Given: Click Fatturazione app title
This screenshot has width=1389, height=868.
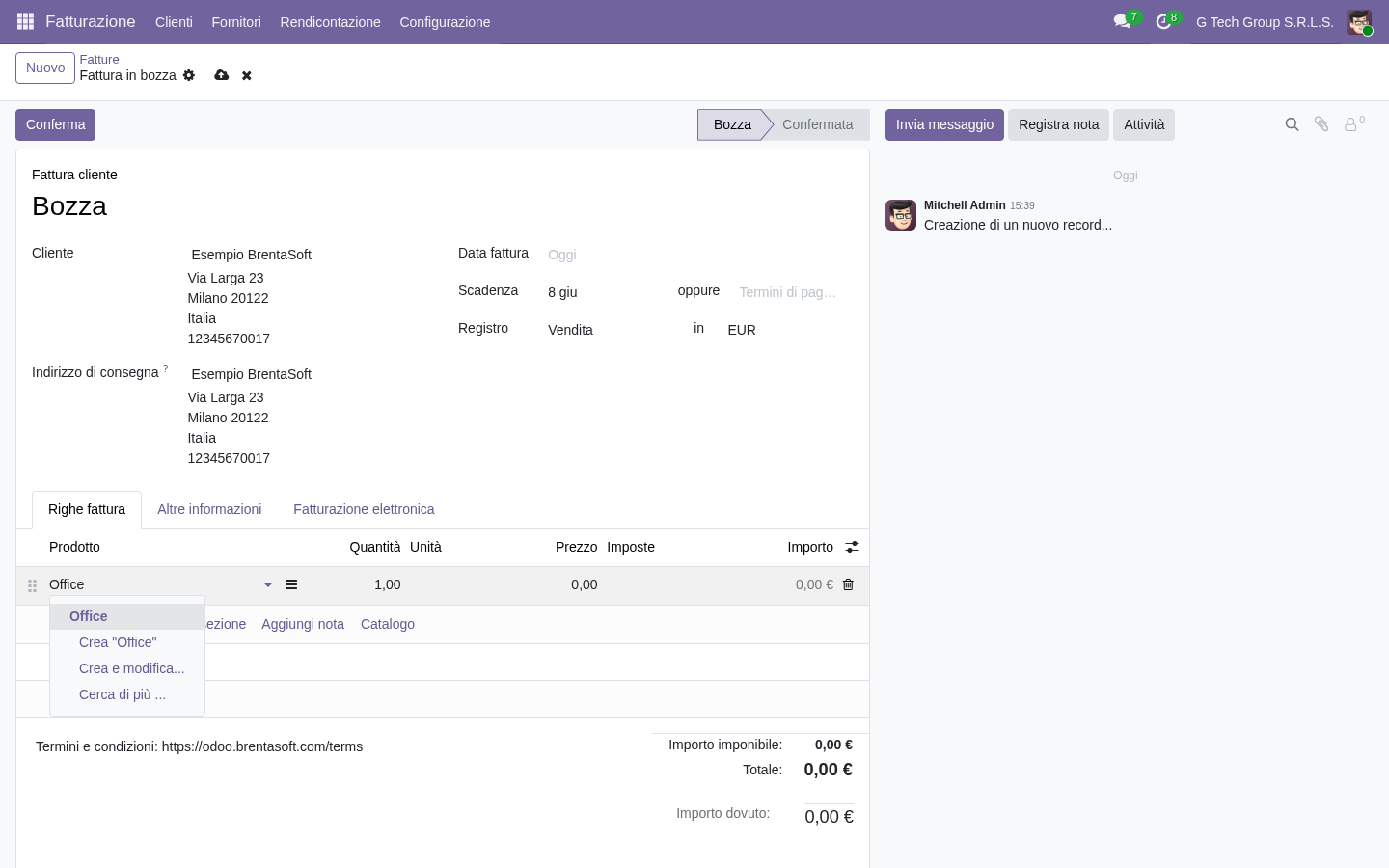Looking at the screenshot, I should pos(91,21).
